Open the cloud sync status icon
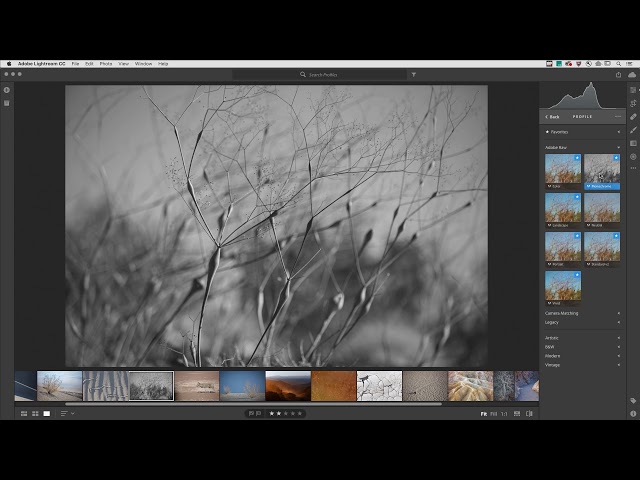The height and width of the screenshot is (480, 640). [632, 74]
